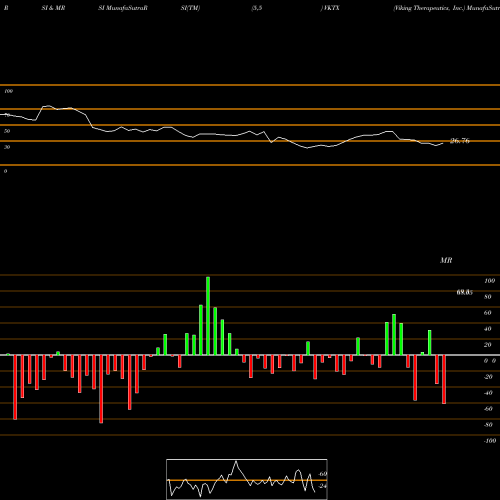Click the 24 label in mini chart
This screenshot has width=500, height=500.
[x=322, y=486]
